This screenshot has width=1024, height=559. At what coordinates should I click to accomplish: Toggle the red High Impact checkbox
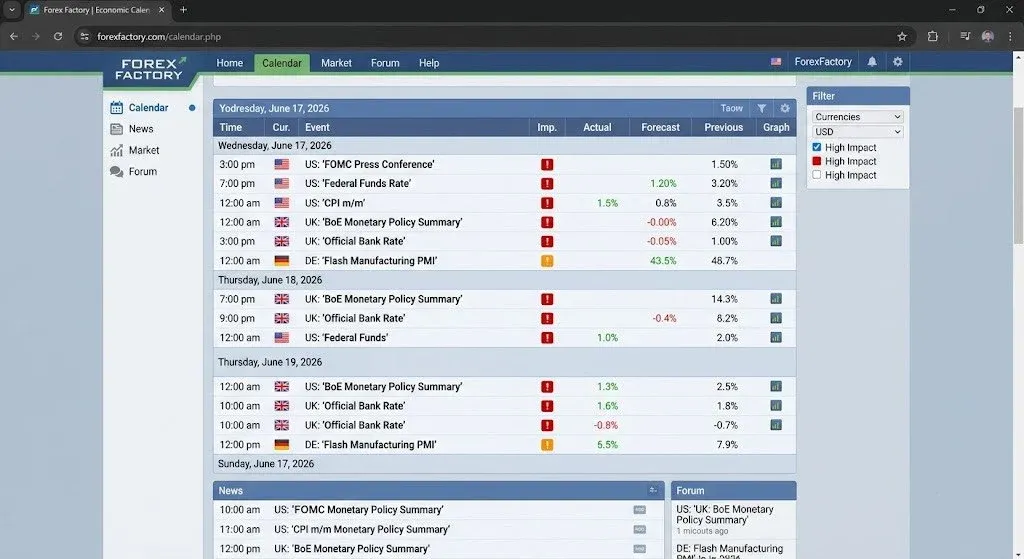click(816, 161)
